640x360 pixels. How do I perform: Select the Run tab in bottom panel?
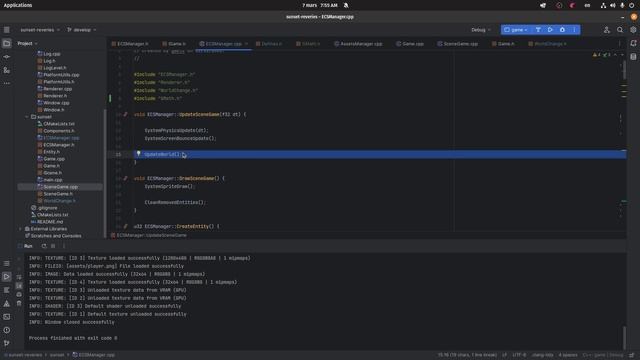click(x=25, y=246)
